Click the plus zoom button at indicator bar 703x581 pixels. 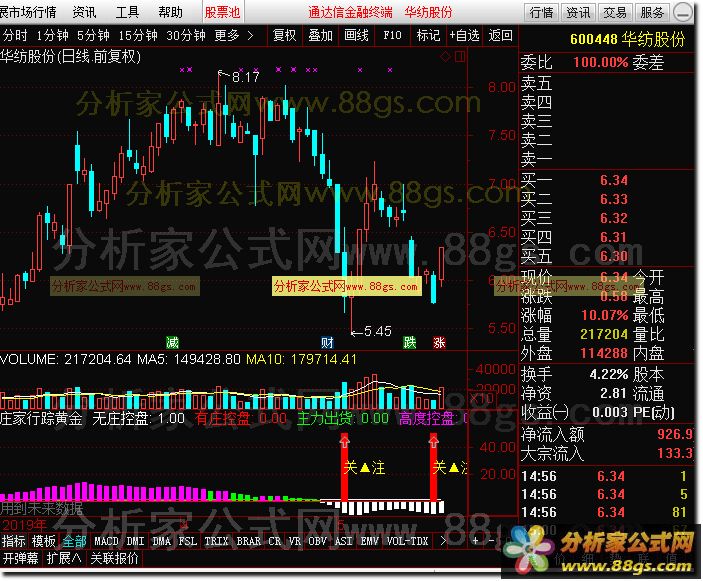click(x=475, y=541)
